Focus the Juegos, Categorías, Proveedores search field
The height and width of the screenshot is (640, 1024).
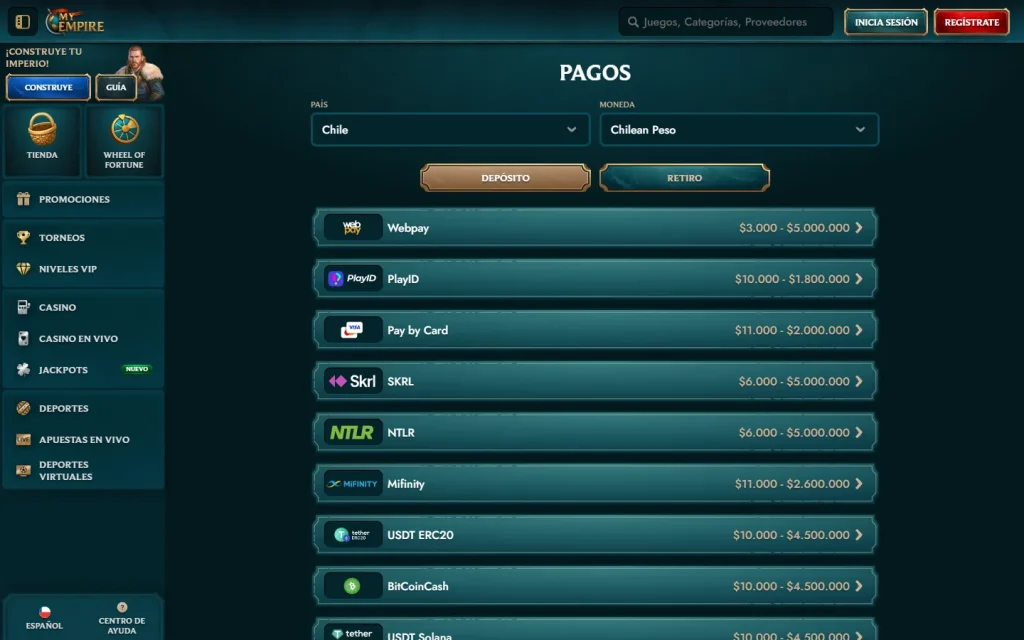click(x=726, y=22)
